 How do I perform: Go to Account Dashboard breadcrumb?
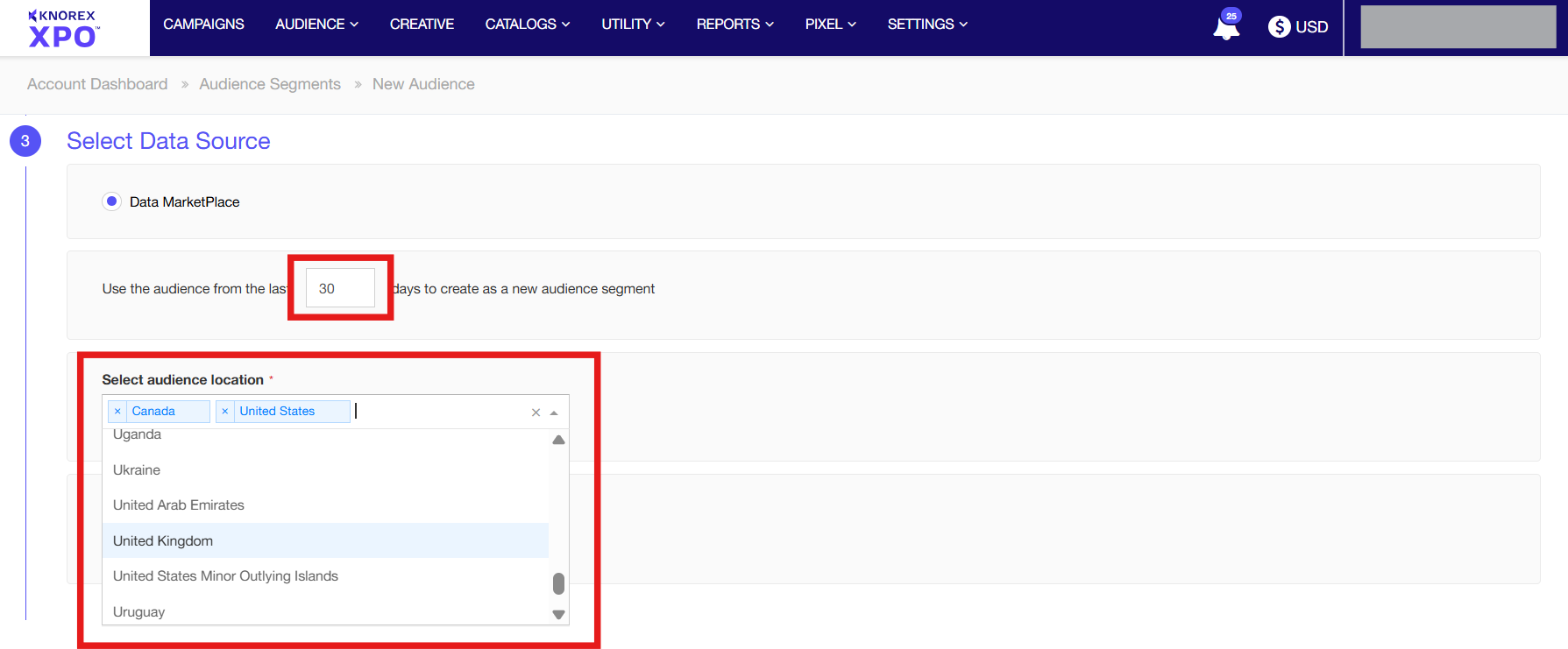pos(97,84)
